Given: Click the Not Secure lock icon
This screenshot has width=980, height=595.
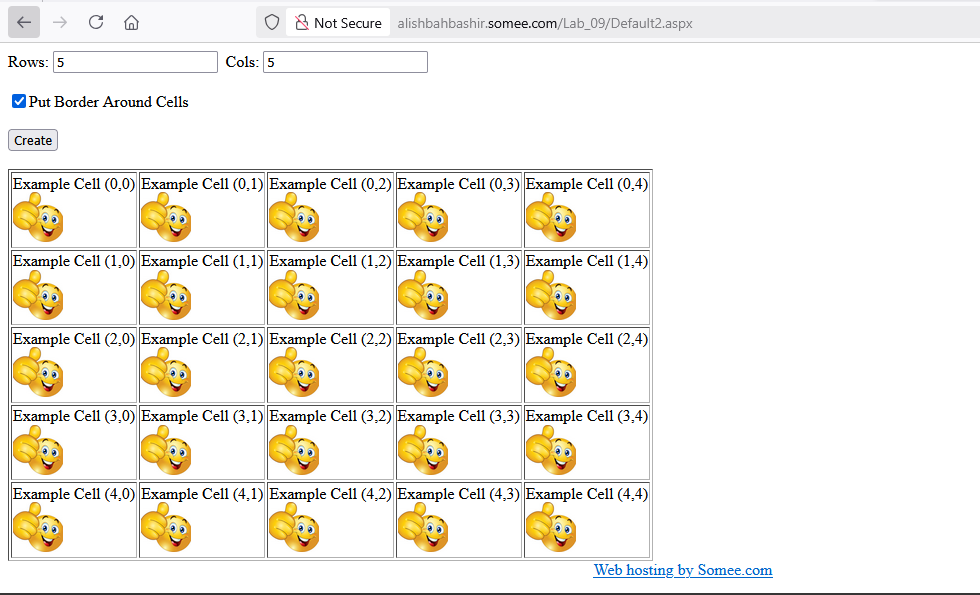Looking at the screenshot, I should point(302,23).
